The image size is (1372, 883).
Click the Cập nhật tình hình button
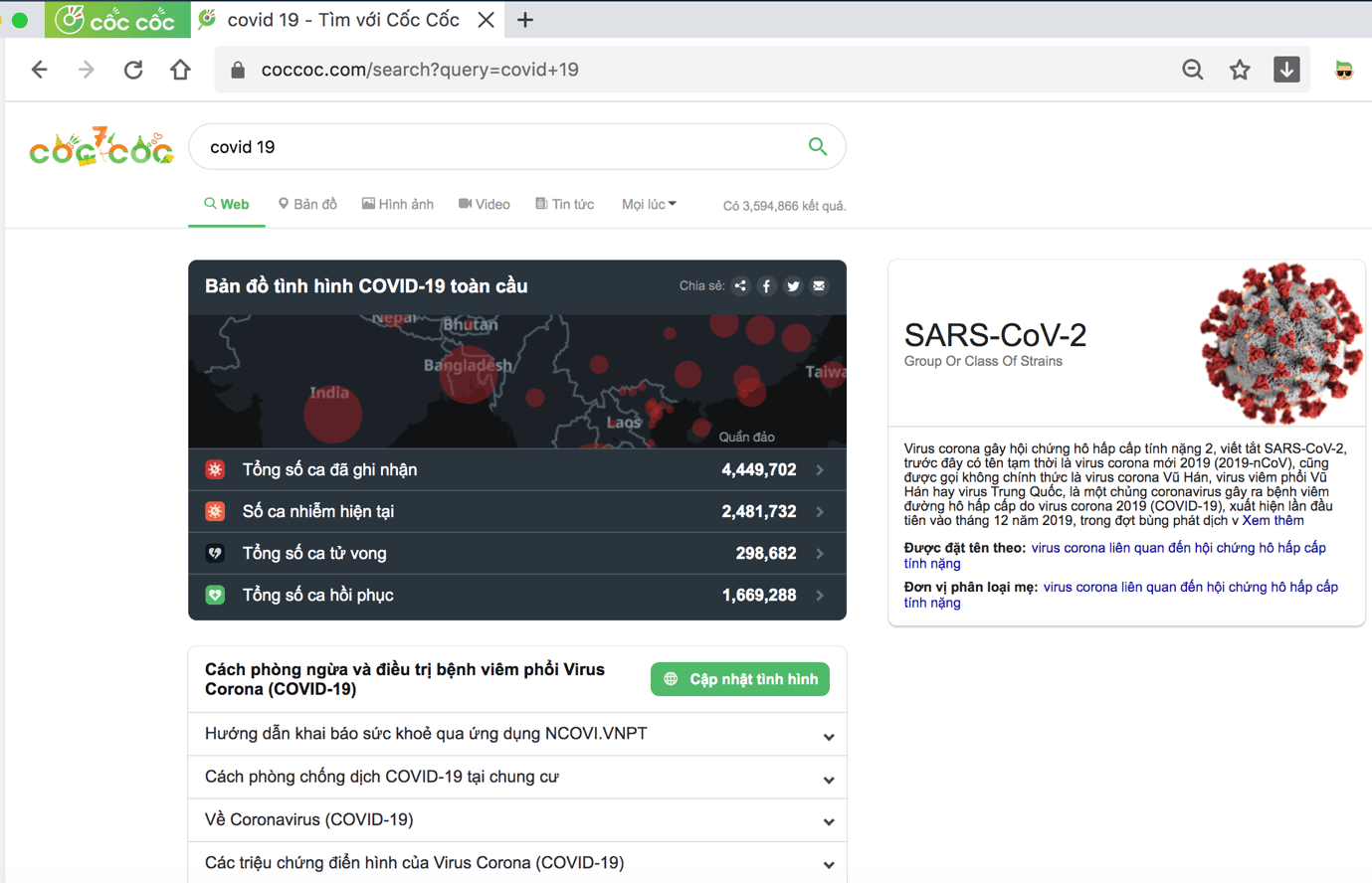pyautogui.click(x=739, y=679)
